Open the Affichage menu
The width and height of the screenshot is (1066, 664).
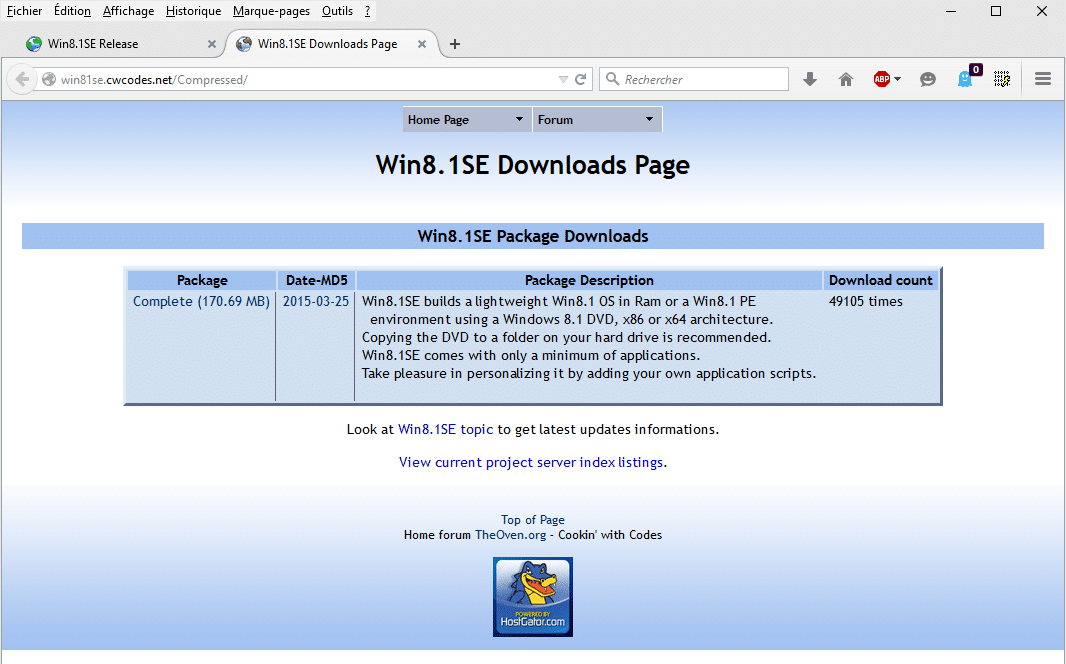tap(128, 11)
